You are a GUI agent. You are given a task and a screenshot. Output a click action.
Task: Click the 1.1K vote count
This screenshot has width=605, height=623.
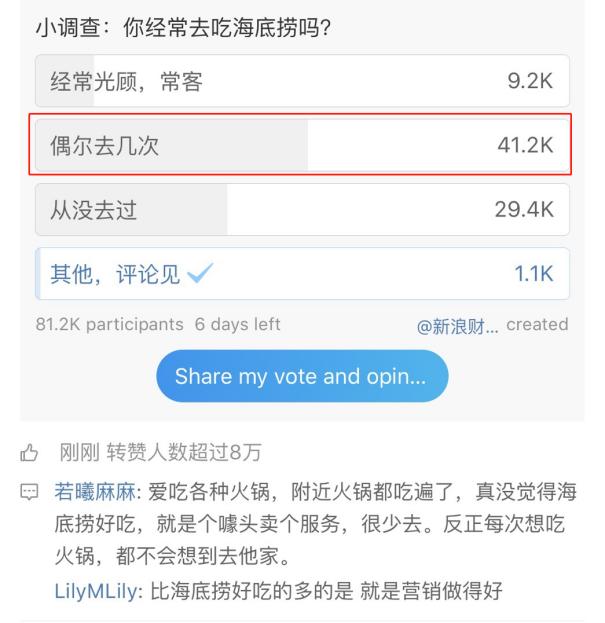[533, 274]
